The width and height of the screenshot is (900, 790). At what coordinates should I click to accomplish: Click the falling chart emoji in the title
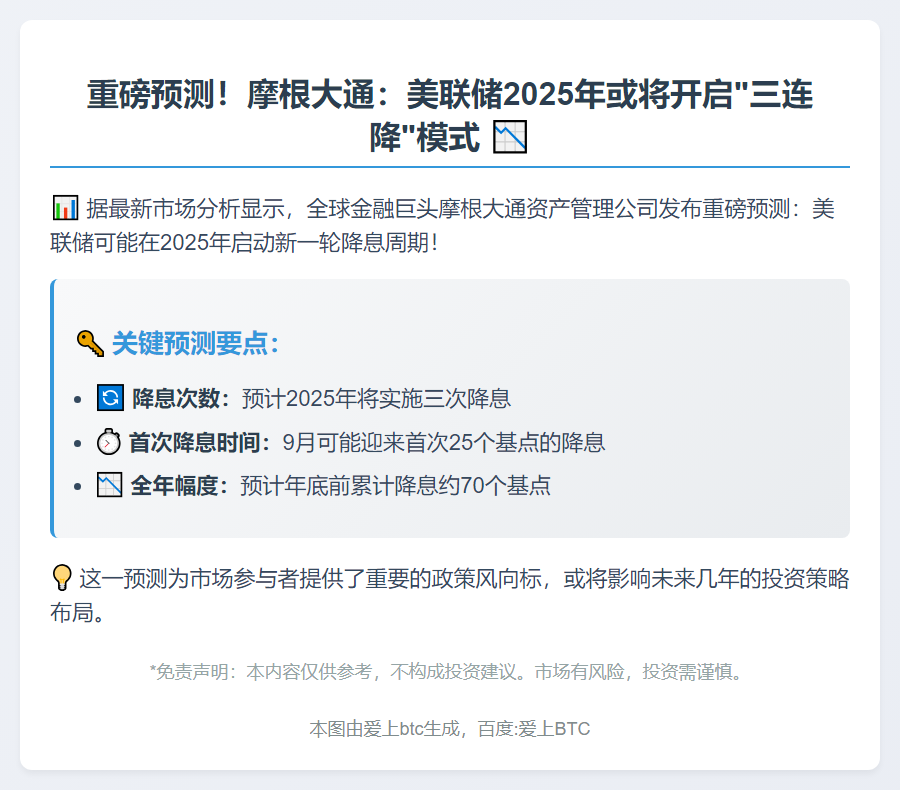tap(510, 137)
